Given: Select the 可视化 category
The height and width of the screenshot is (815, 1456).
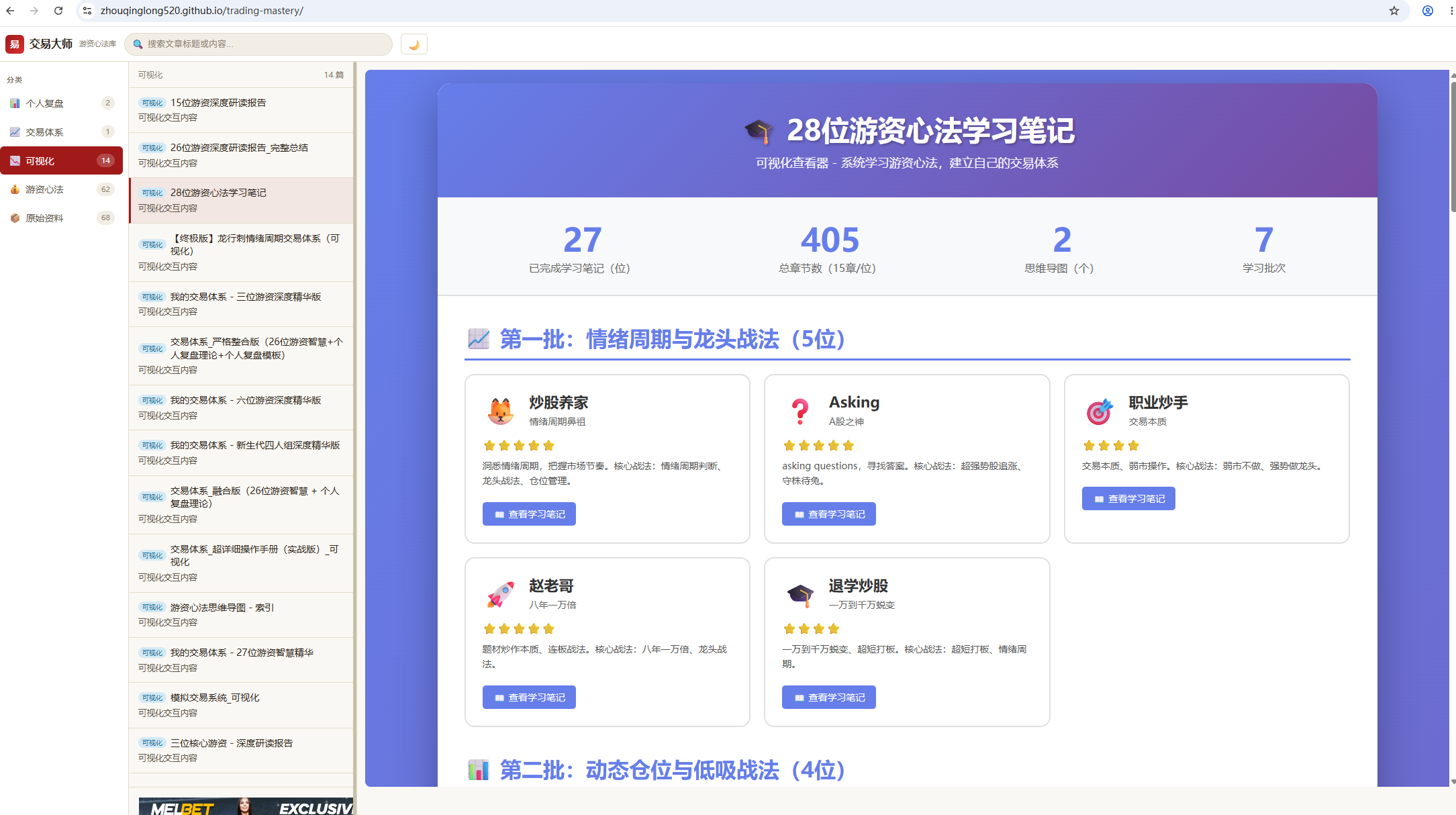Looking at the screenshot, I should click(61, 161).
